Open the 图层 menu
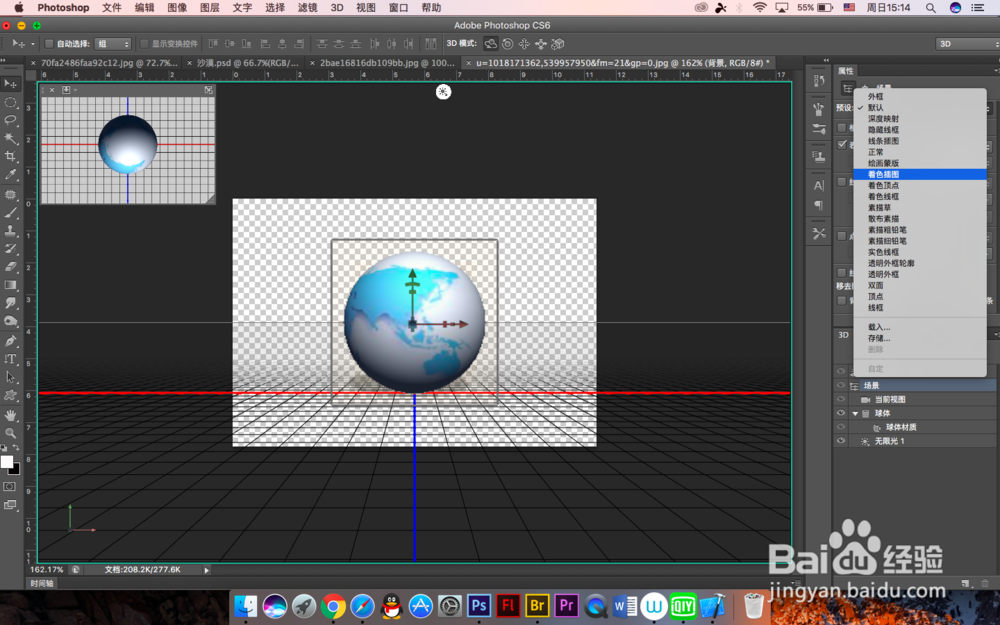 tap(210, 8)
